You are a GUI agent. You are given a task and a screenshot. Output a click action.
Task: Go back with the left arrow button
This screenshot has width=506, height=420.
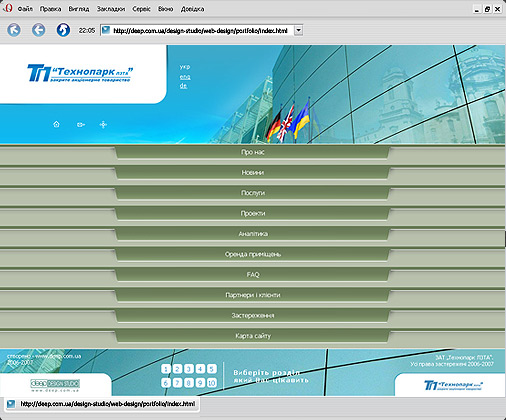[x=38, y=30]
